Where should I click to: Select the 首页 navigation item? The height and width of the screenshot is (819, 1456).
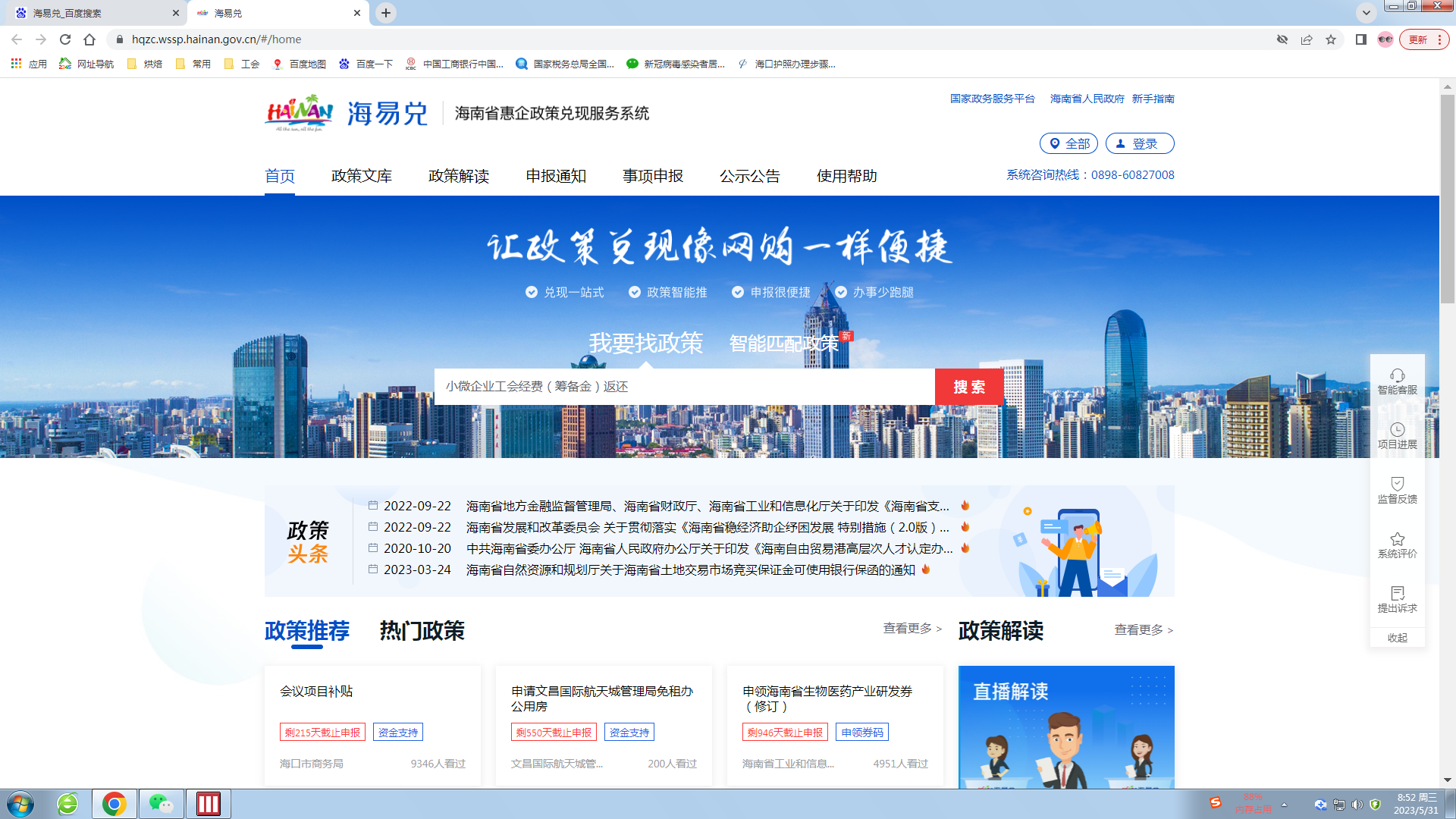(280, 176)
